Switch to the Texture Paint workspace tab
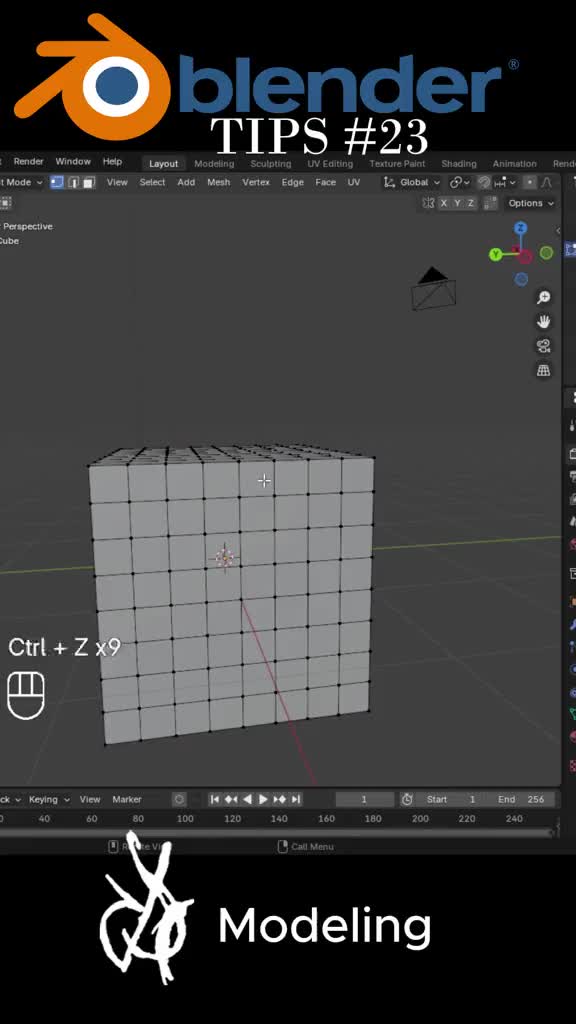 click(x=397, y=164)
